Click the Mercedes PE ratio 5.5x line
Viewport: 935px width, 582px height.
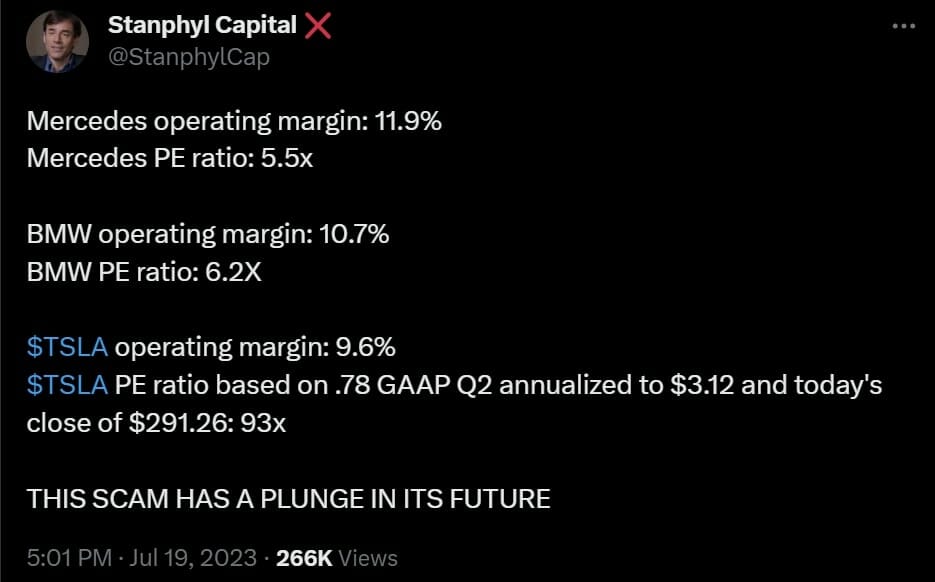click(x=169, y=159)
